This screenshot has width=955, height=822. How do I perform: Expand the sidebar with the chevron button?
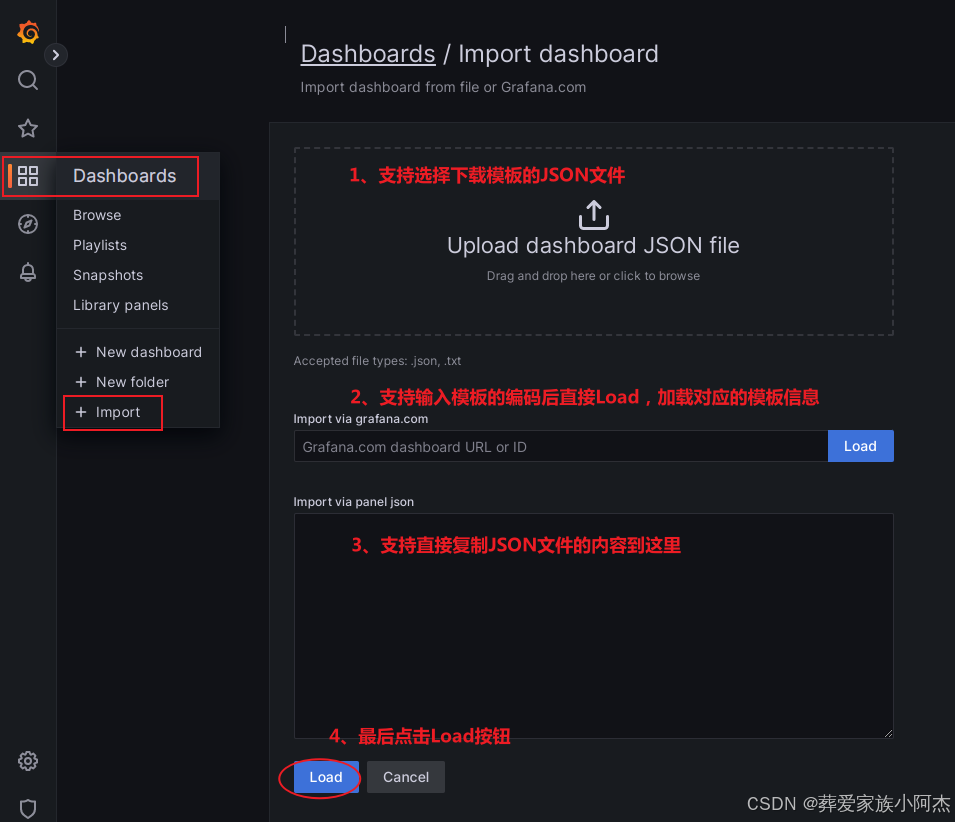tap(55, 55)
